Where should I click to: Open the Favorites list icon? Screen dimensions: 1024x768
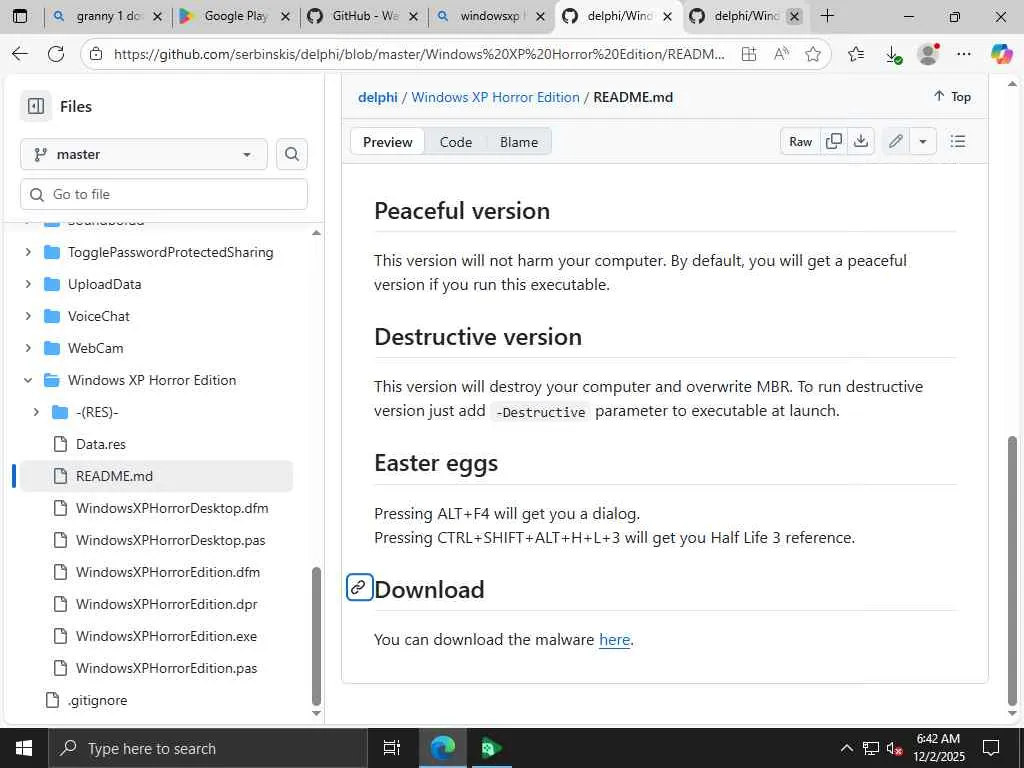856,54
